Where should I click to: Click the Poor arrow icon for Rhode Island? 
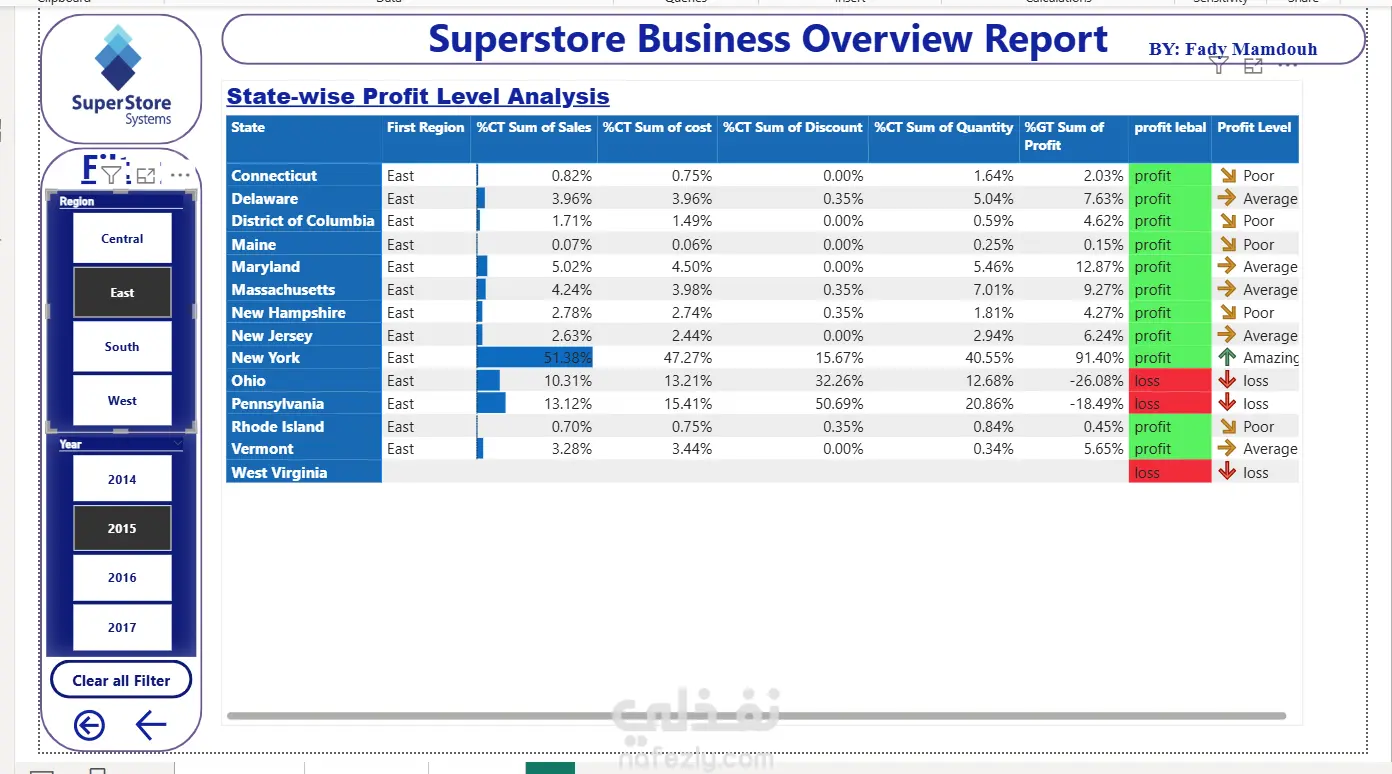tap(1227, 426)
